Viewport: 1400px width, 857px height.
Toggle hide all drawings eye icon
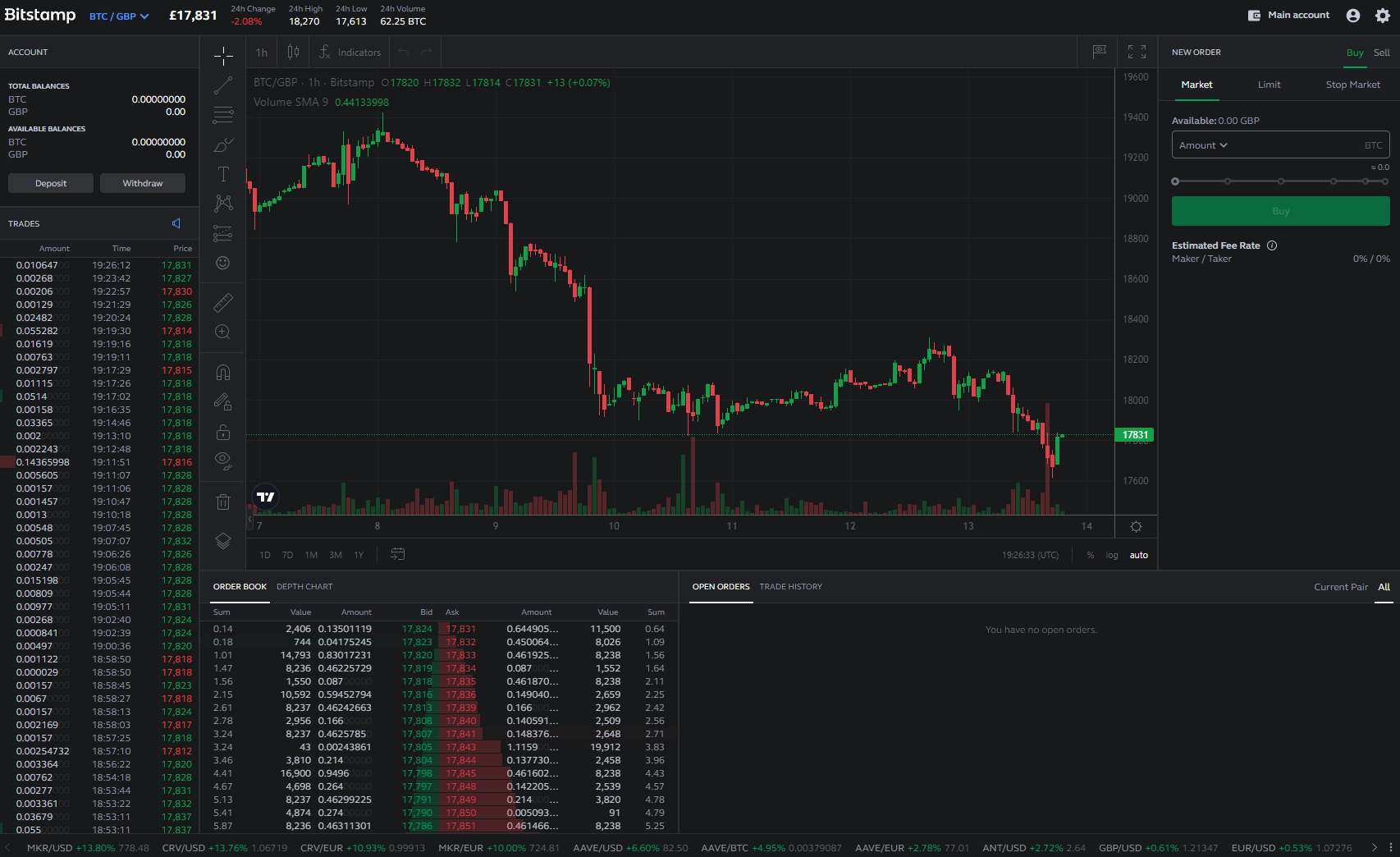[223, 461]
